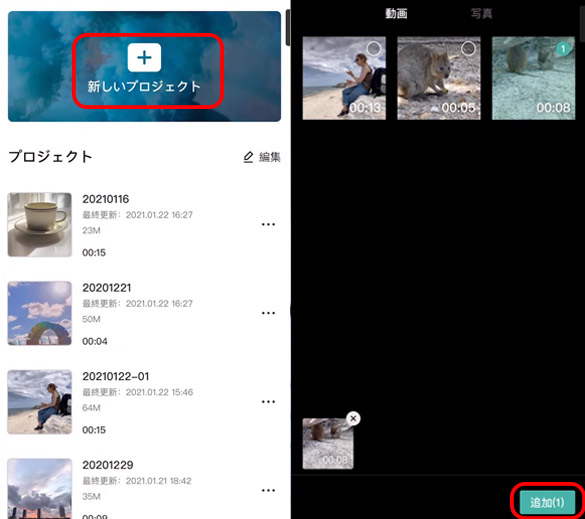Preview the 00:05 quokka video
The image size is (585, 519).
(439, 78)
